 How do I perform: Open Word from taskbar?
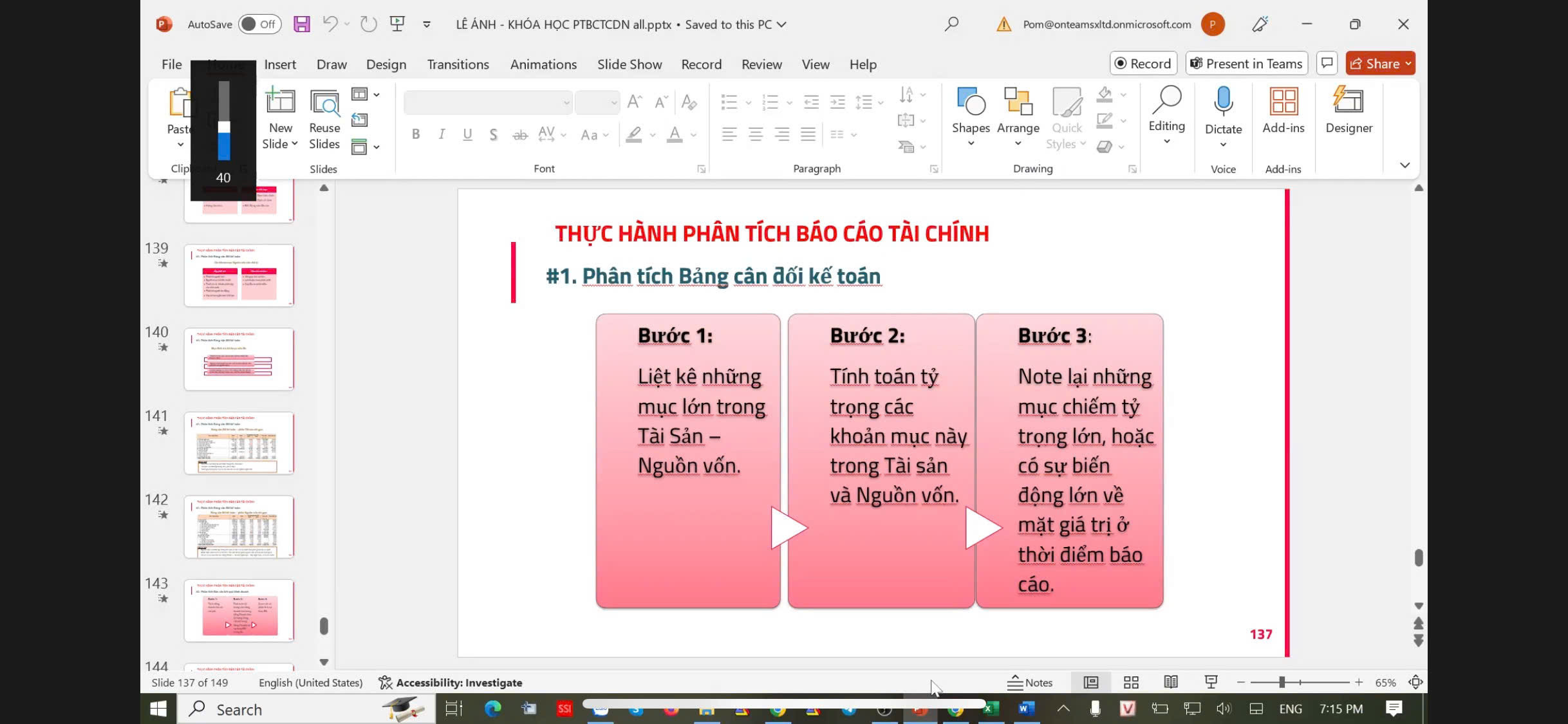(1026, 709)
